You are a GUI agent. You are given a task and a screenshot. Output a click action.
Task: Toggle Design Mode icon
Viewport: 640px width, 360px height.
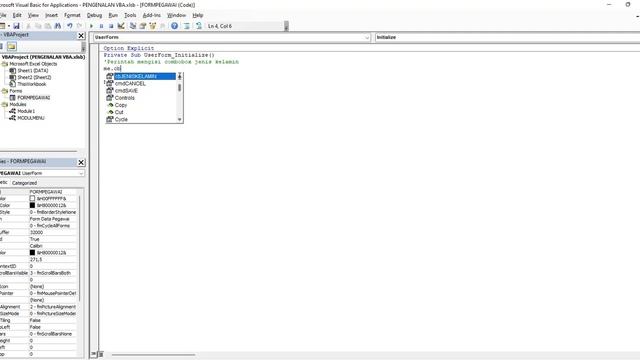pos(121,26)
